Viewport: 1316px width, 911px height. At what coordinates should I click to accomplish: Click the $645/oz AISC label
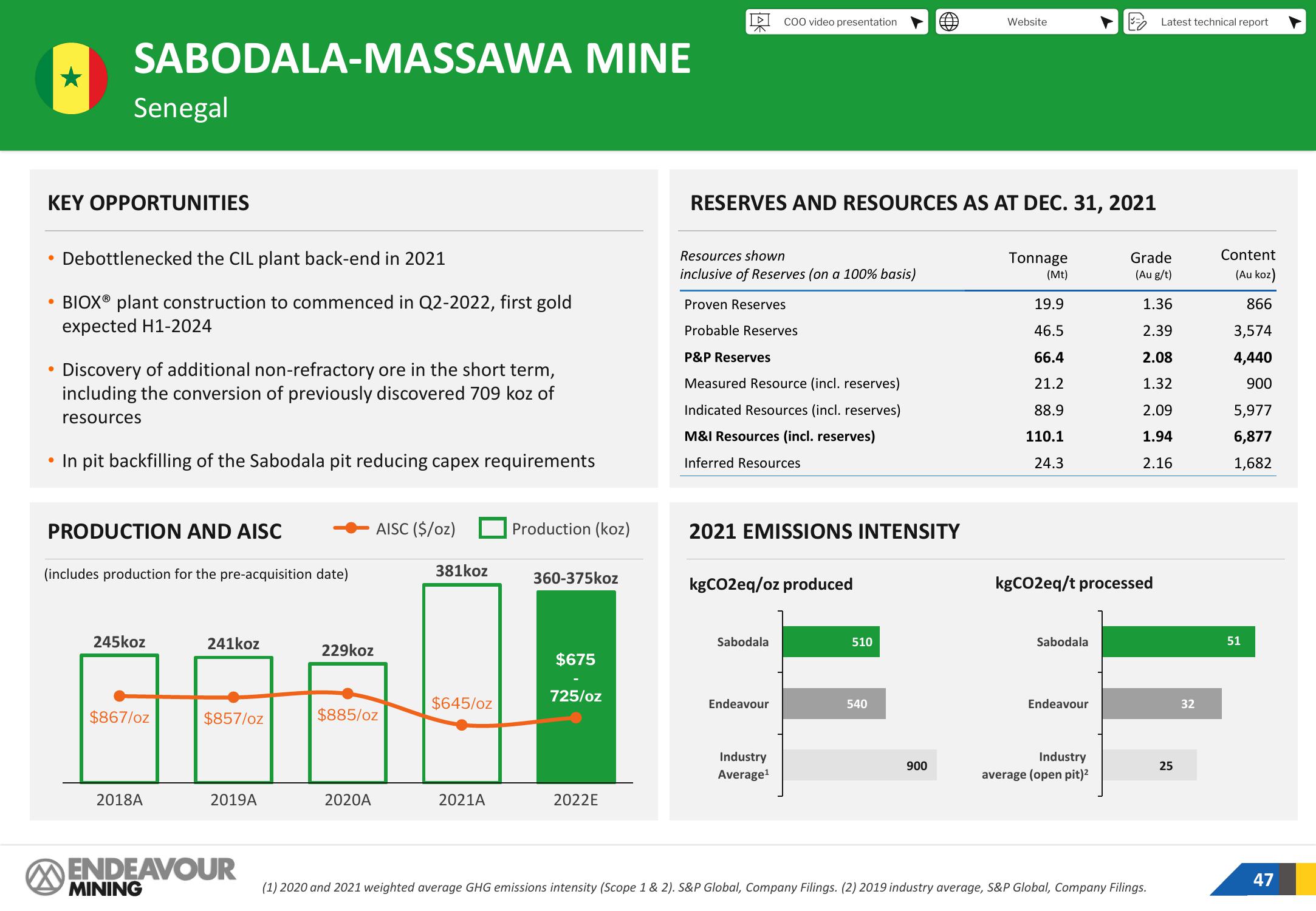point(462,703)
